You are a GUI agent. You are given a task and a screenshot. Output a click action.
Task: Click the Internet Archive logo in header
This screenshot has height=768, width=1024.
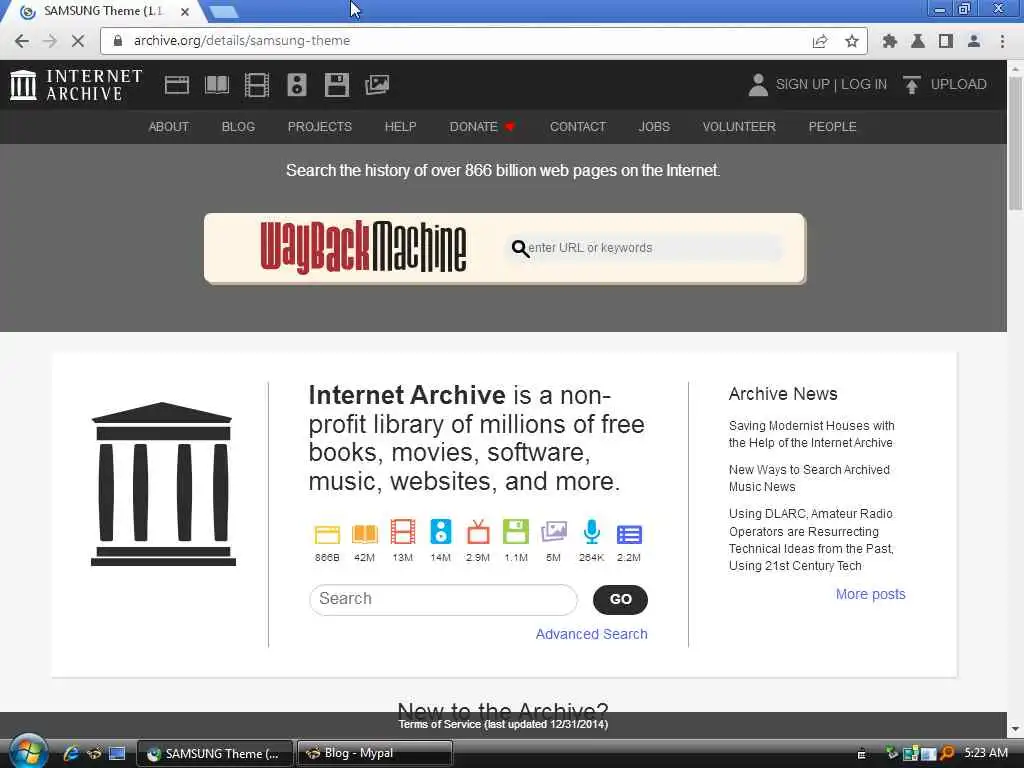(76, 85)
